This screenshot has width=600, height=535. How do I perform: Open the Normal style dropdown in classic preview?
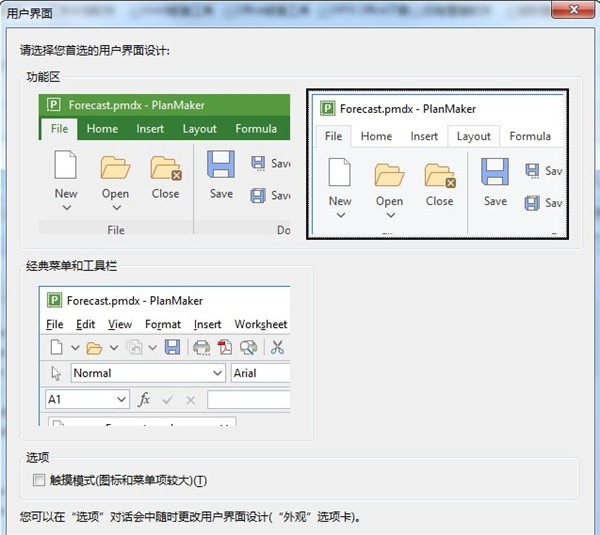click(217, 373)
